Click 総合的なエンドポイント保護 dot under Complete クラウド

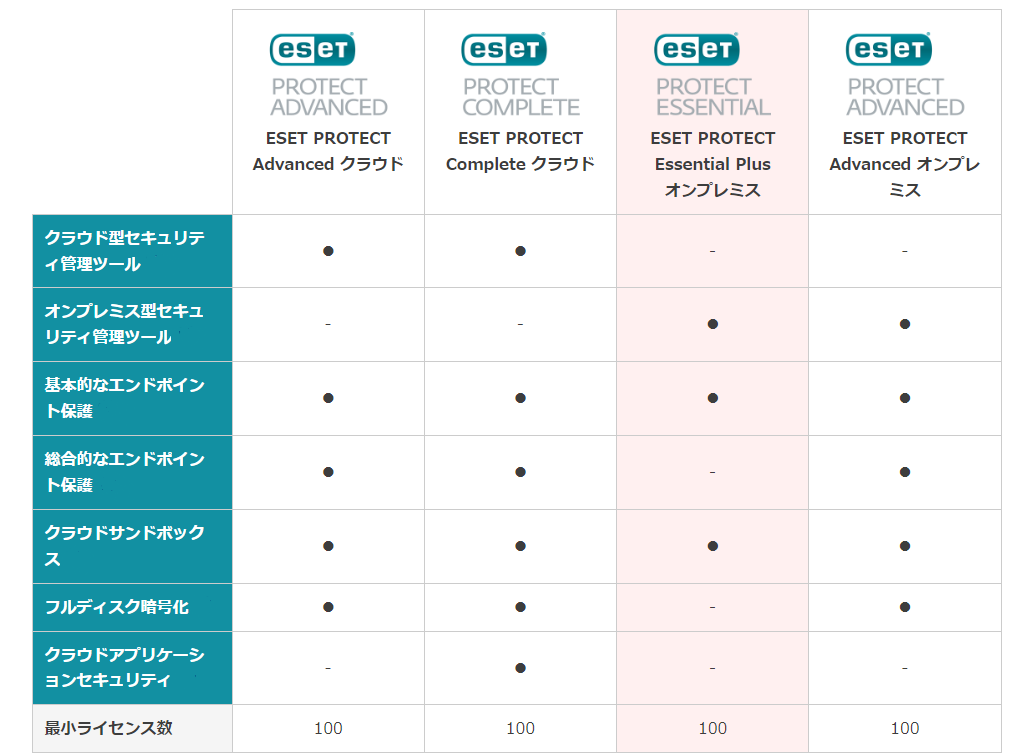pyautogui.click(x=521, y=472)
